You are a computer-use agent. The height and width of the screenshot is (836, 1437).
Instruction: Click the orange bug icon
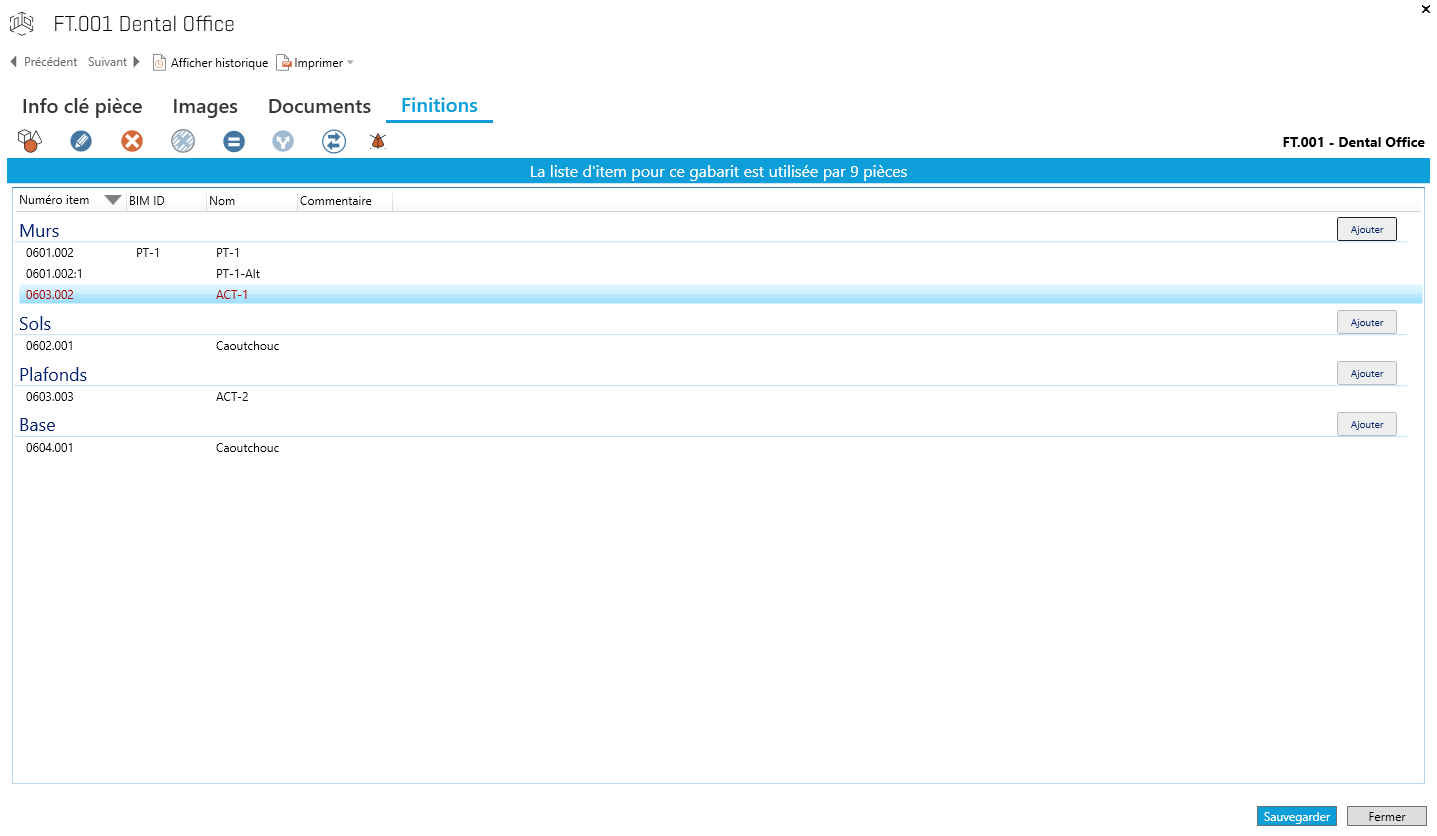click(378, 141)
